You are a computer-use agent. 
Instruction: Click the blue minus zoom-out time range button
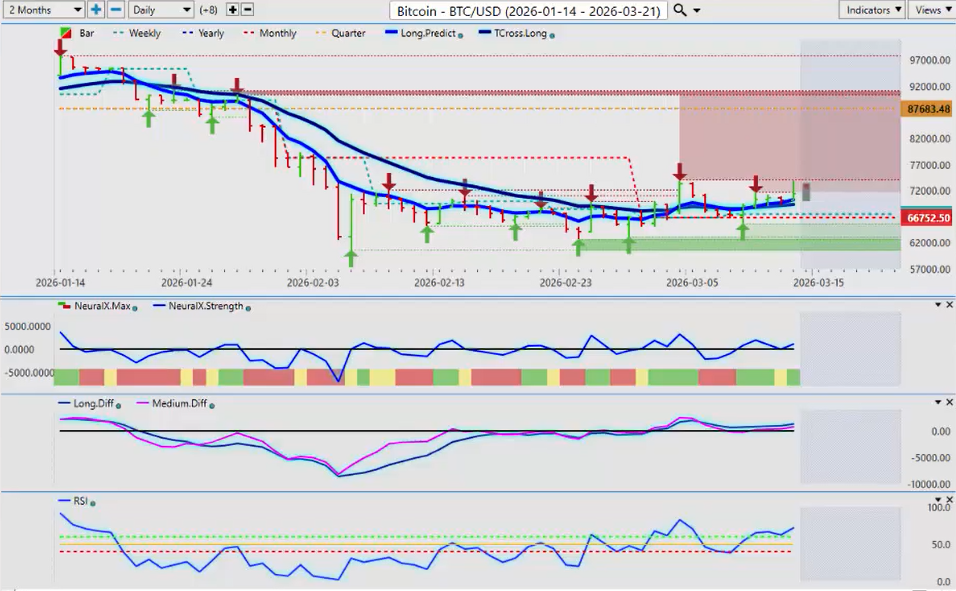[x=116, y=9]
